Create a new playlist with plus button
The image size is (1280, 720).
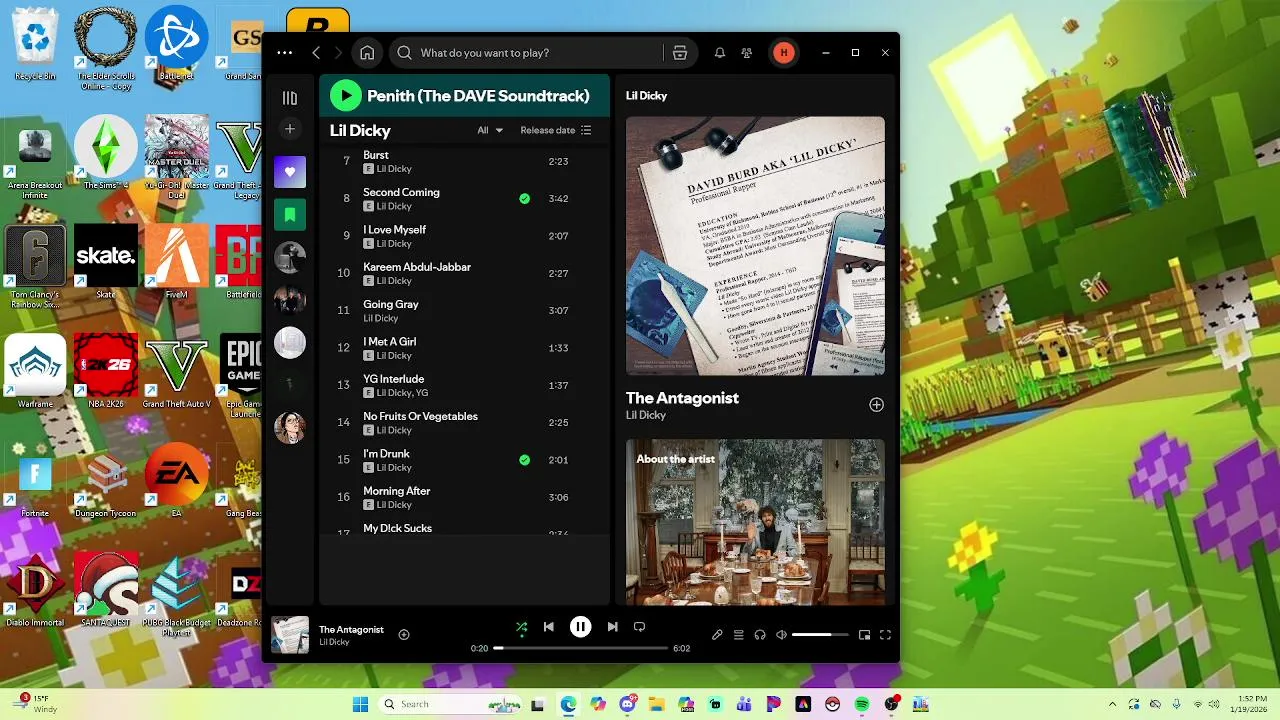(x=290, y=129)
